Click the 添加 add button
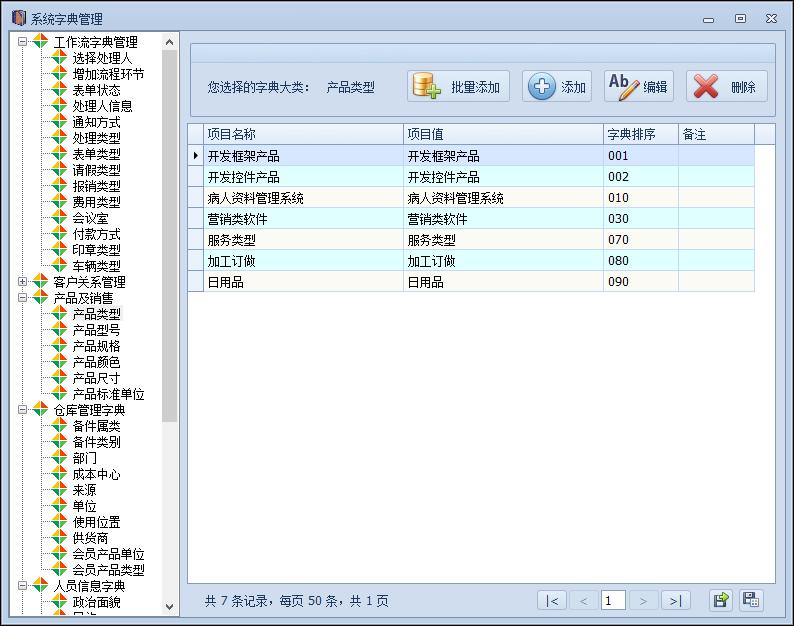The image size is (794, 626). (x=557, y=87)
